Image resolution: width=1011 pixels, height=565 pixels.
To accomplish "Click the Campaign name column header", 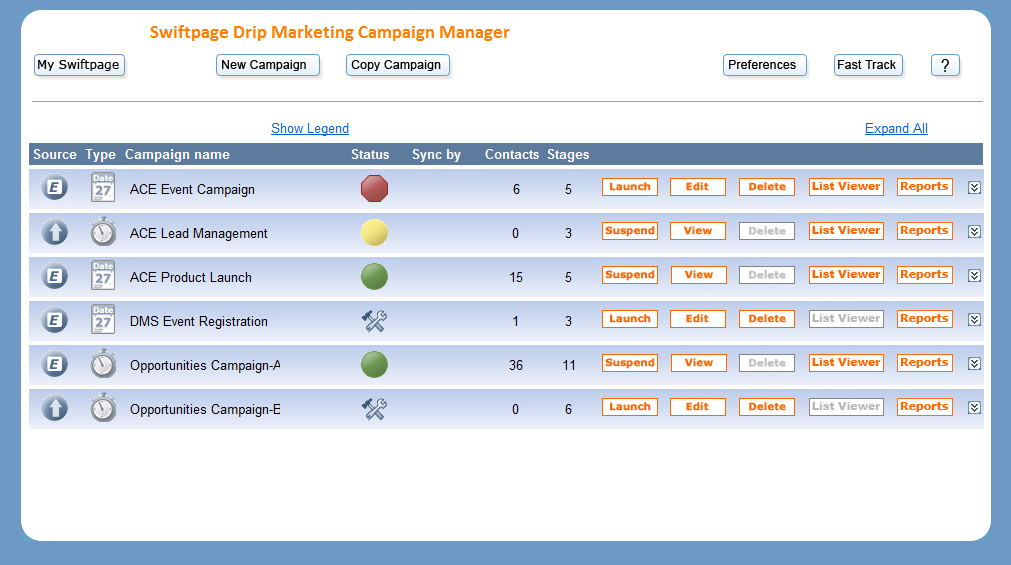I will (x=177, y=155).
